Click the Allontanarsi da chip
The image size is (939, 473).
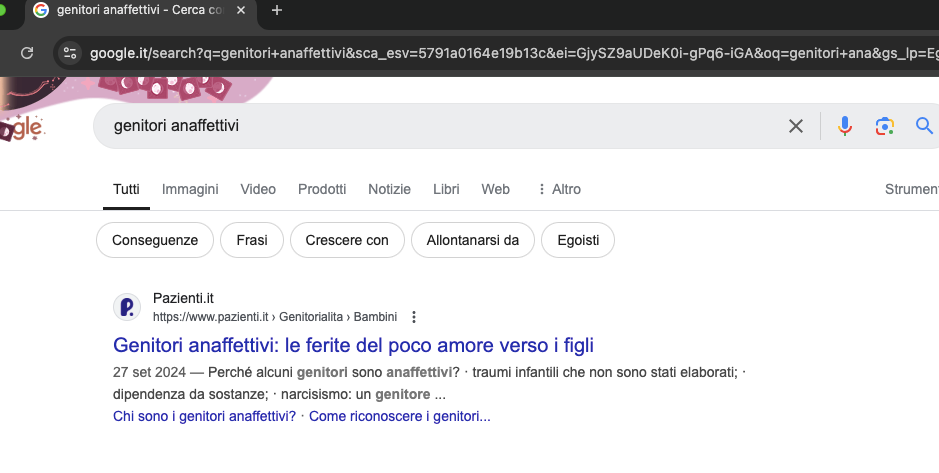point(472,240)
